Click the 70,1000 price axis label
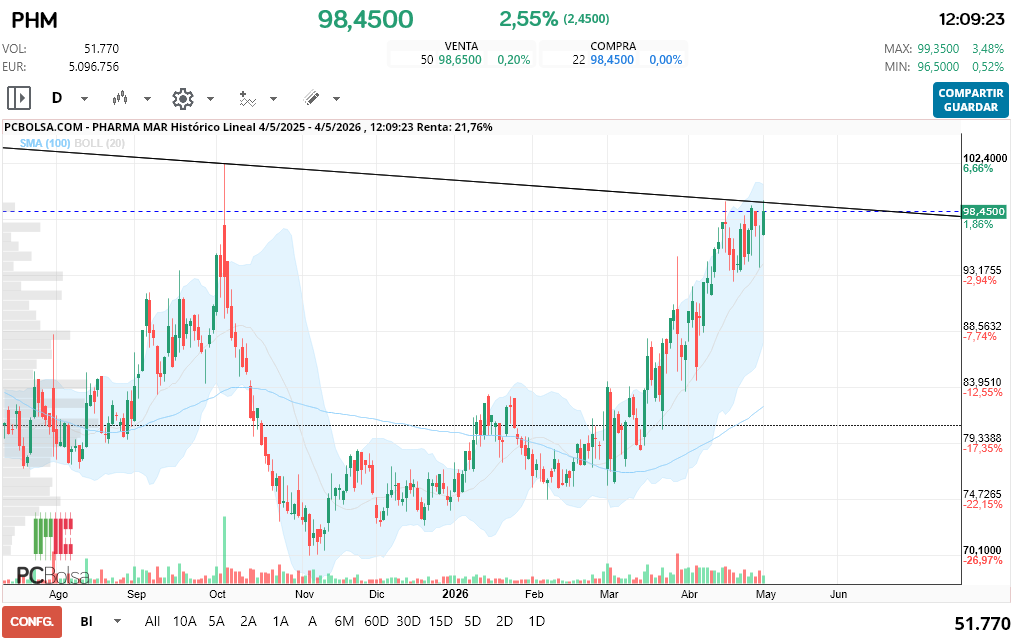The height and width of the screenshot is (643, 1024). [x=982, y=550]
